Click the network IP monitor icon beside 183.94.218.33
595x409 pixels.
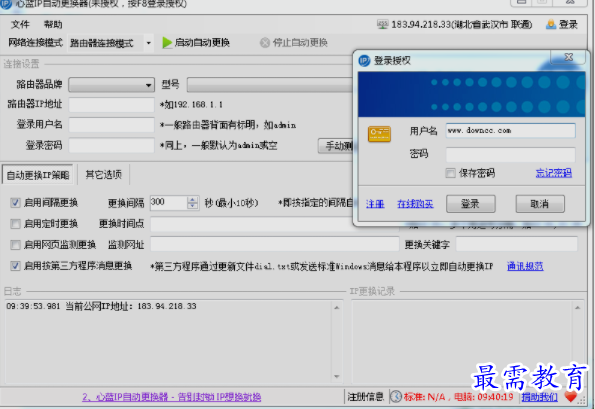pos(382,25)
